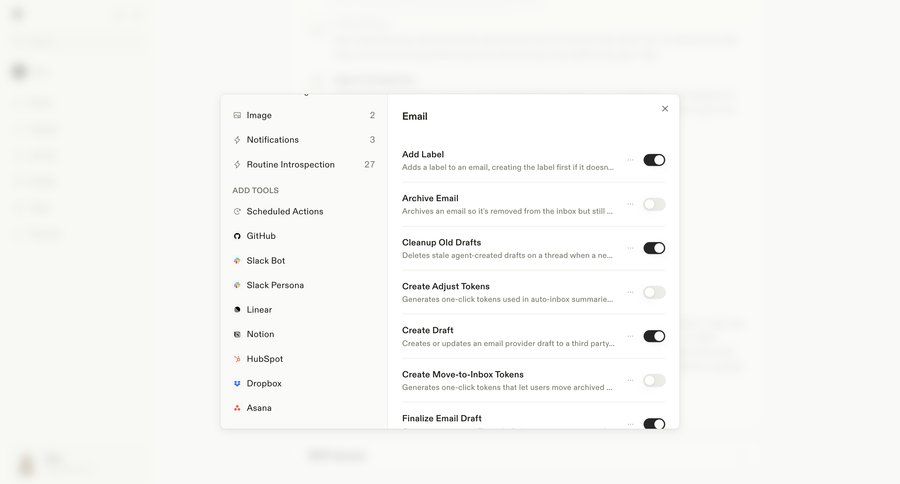Disable the Add Label toggle
Image resolution: width=900 pixels, height=484 pixels.
pyautogui.click(x=654, y=160)
